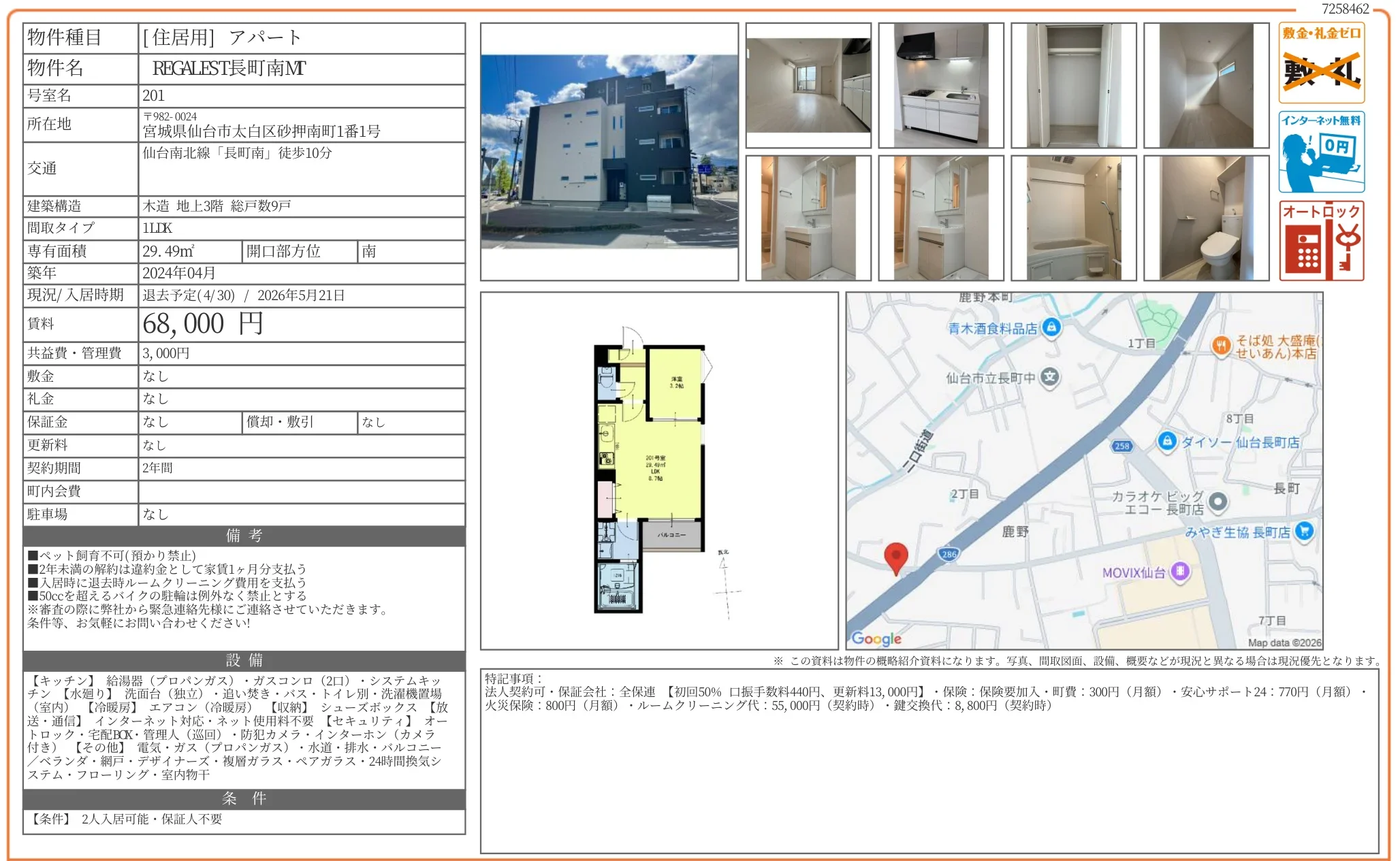Click listing ID 7258462
The width and height of the screenshot is (1400, 861).
tap(1345, 9)
